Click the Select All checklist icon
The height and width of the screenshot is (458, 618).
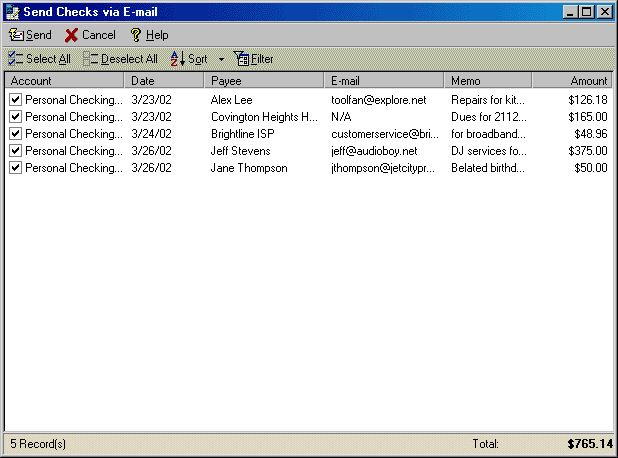[x=16, y=59]
